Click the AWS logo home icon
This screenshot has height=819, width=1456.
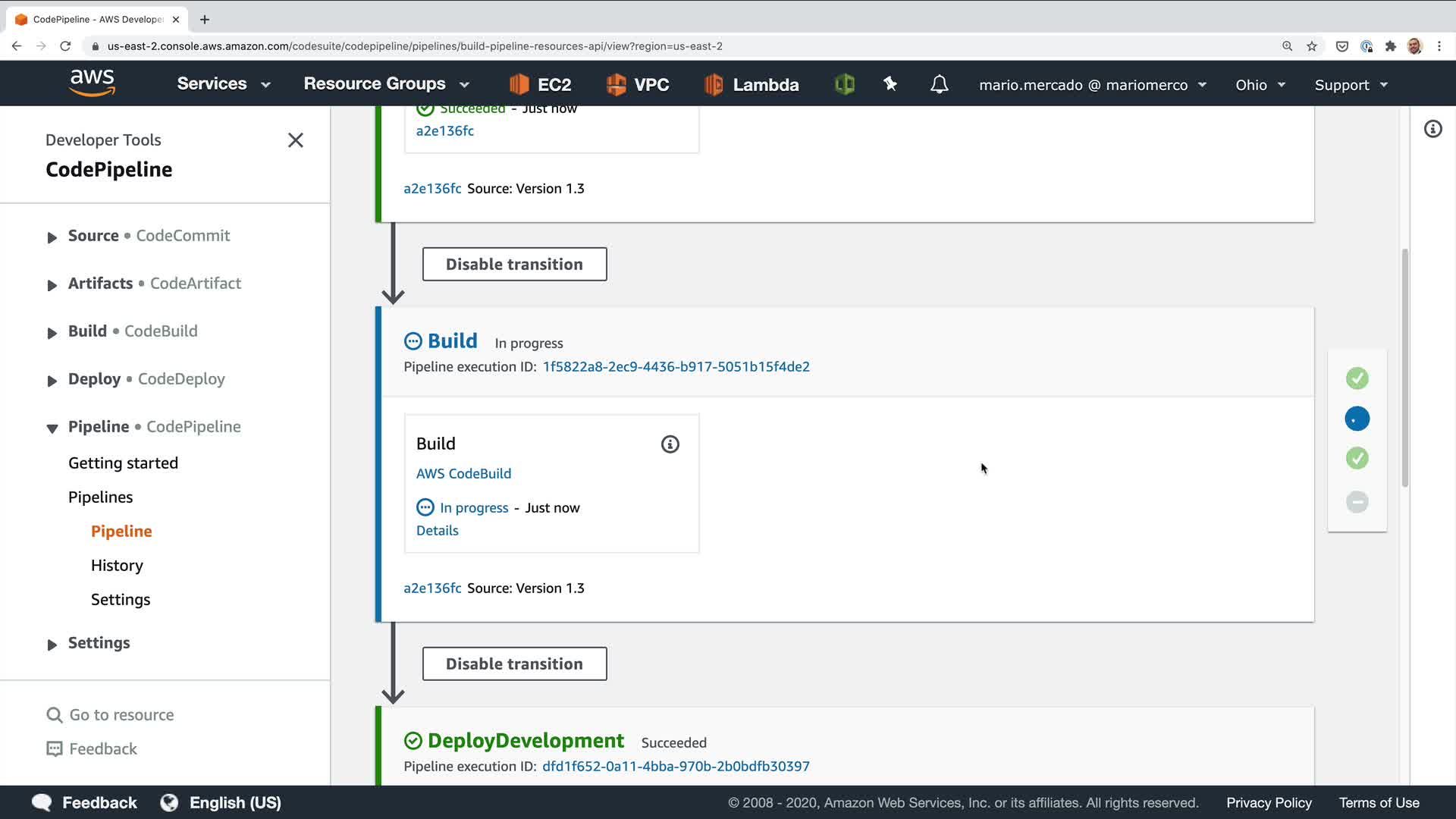pyautogui.click(x=92, y=83)
